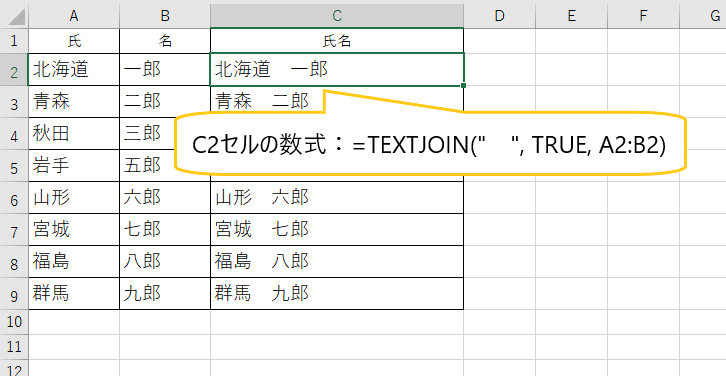Select column D header
Screen dimensions: 726x376
tap(500, 16)
